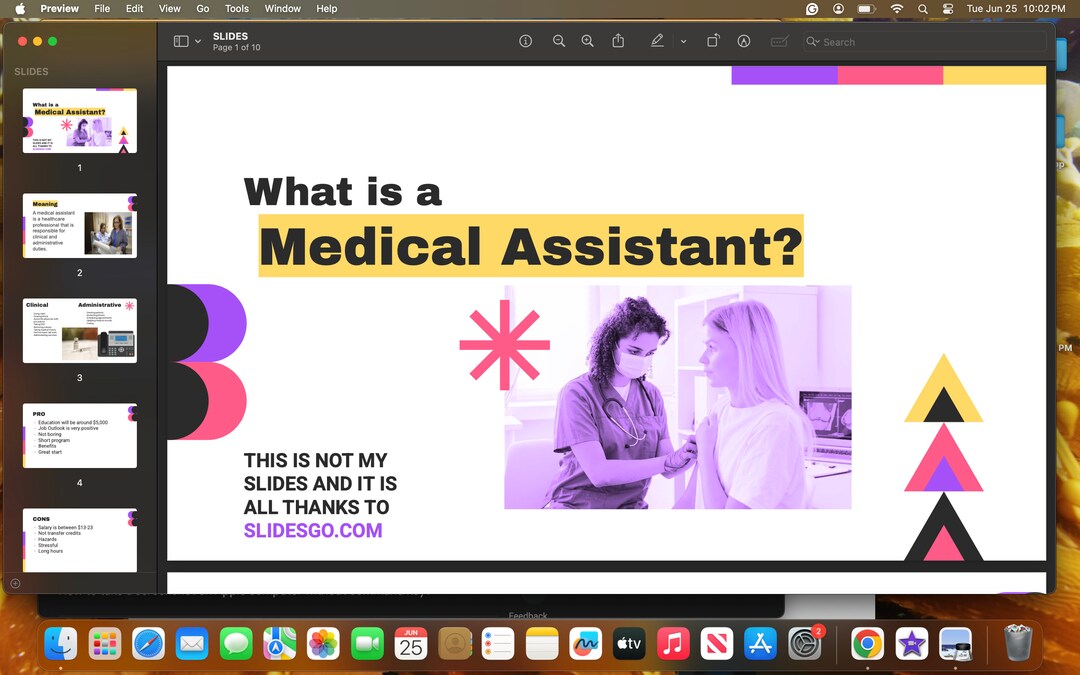
Task: Open the View menu
Action: tap(169, 9)
